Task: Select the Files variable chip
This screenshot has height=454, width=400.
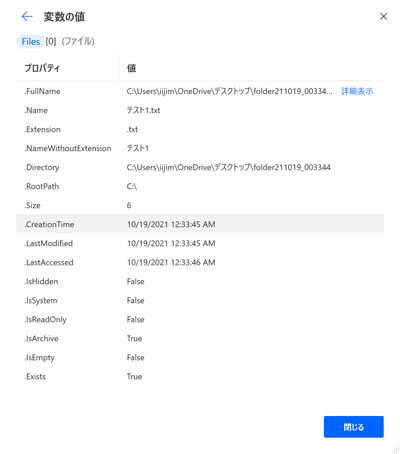Action: (x=30, y=42)
